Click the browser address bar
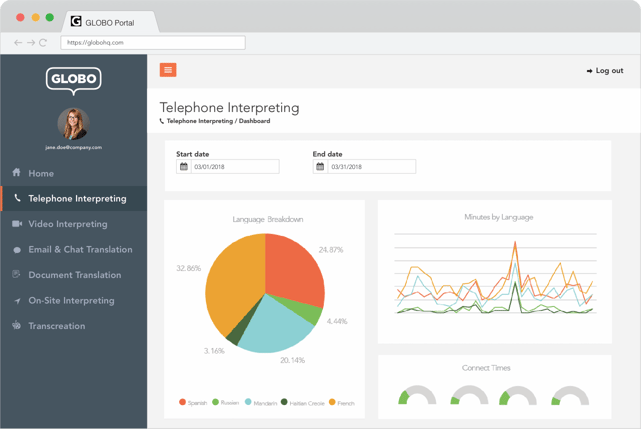The width and height of the screenshot is (641, 429). [153, 43]
